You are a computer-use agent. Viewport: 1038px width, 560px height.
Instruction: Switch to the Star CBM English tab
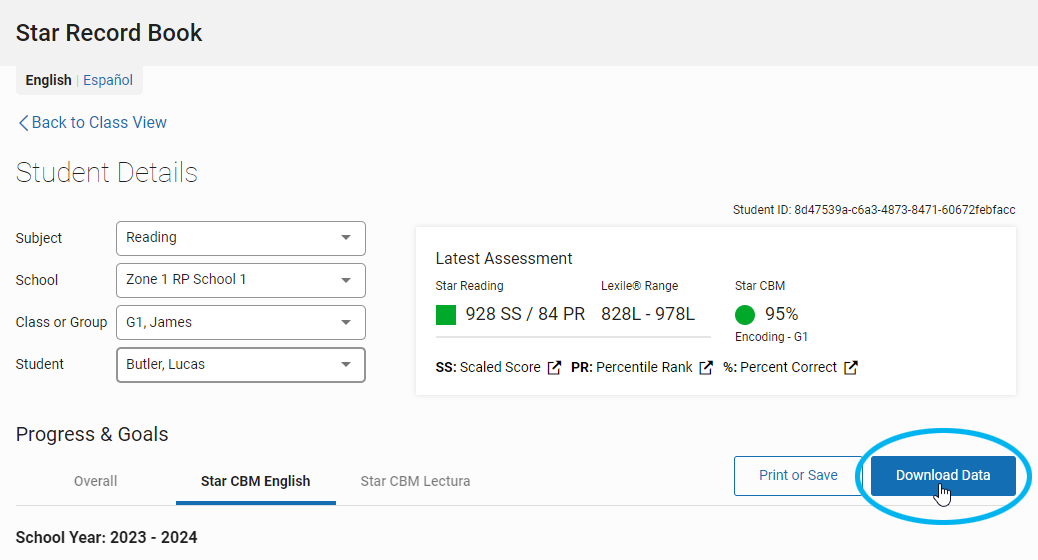pos(256,481)
